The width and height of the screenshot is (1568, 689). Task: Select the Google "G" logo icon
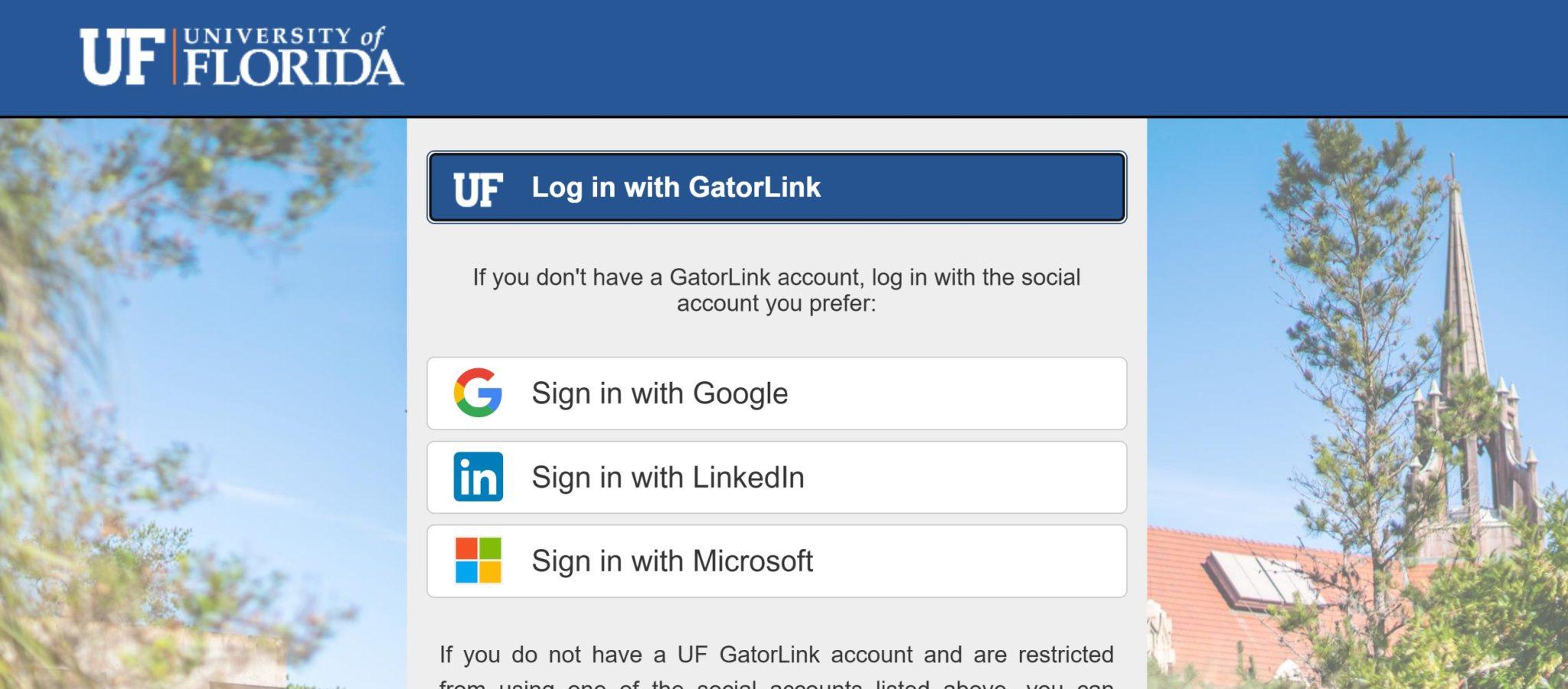[479, 393]
